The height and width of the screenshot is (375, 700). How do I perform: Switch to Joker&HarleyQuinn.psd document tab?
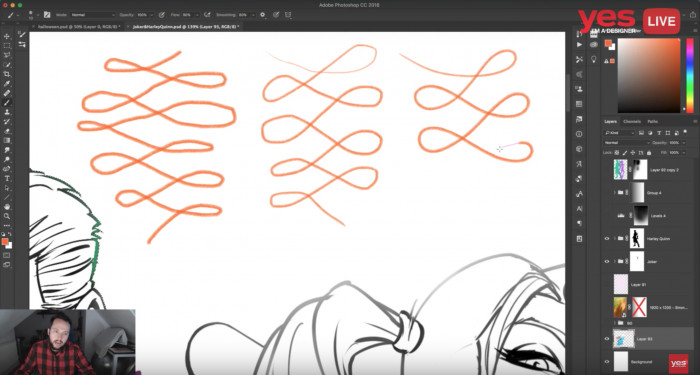[186, 27]
